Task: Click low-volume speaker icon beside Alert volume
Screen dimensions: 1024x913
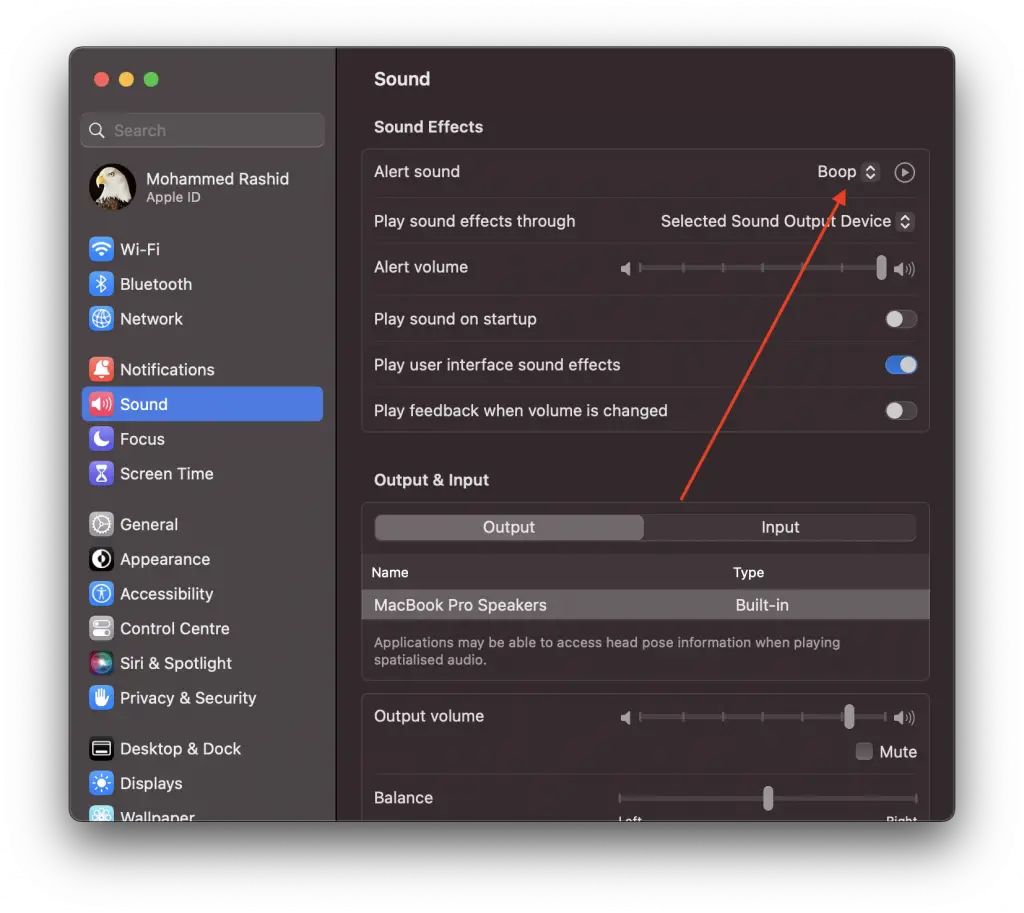Action: tap(626, 268)
